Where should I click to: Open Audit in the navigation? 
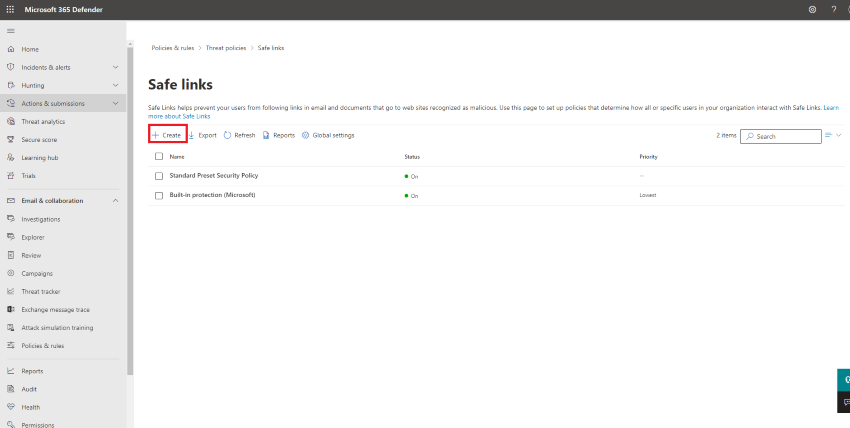coord(29,389)
